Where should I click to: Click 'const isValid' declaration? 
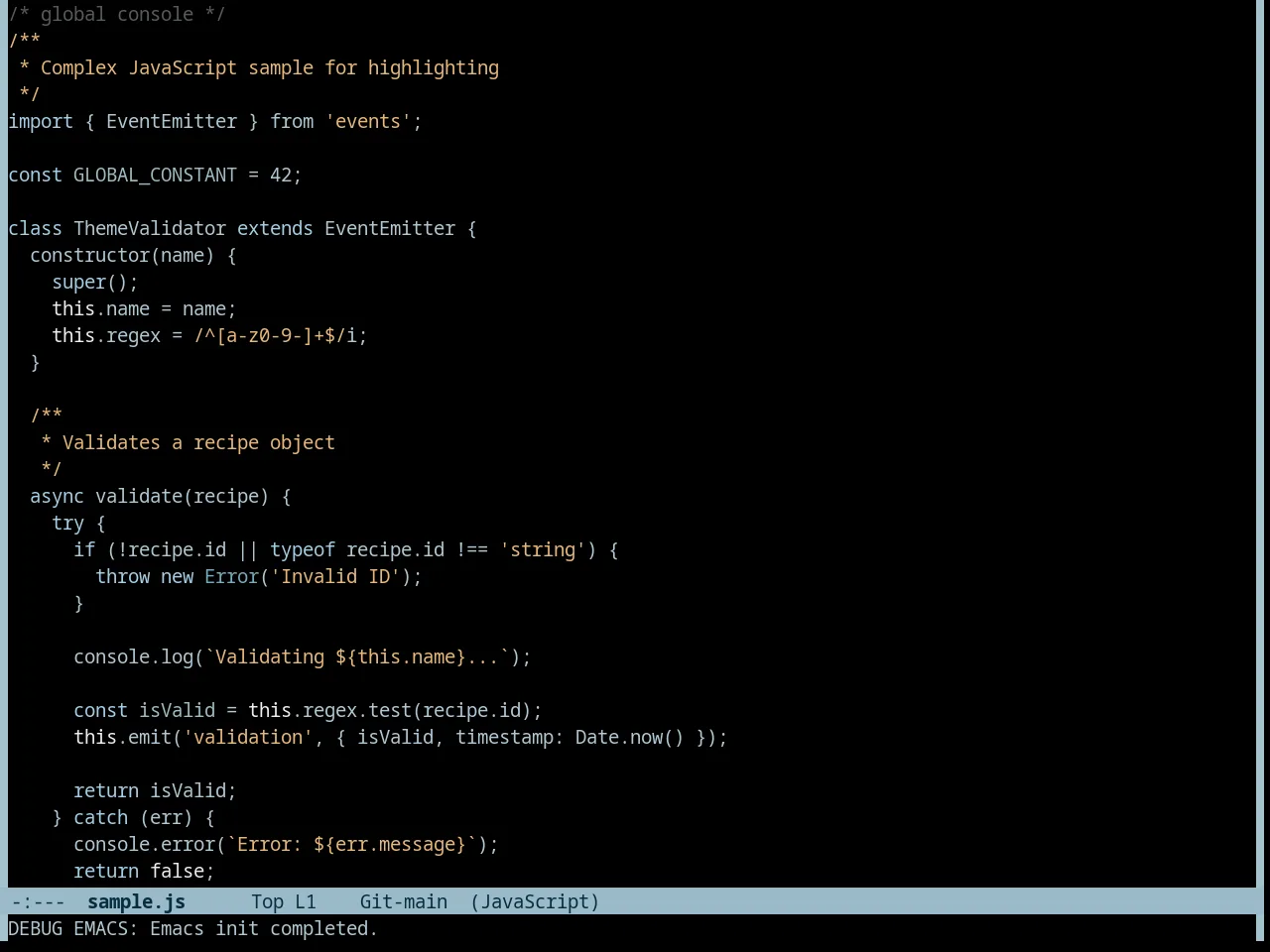click(x=144, y=711)
